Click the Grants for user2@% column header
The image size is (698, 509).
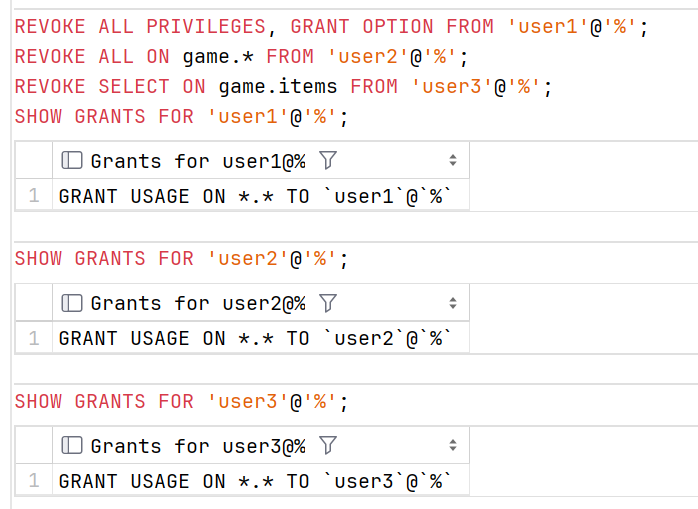click(x=261, y=303)
